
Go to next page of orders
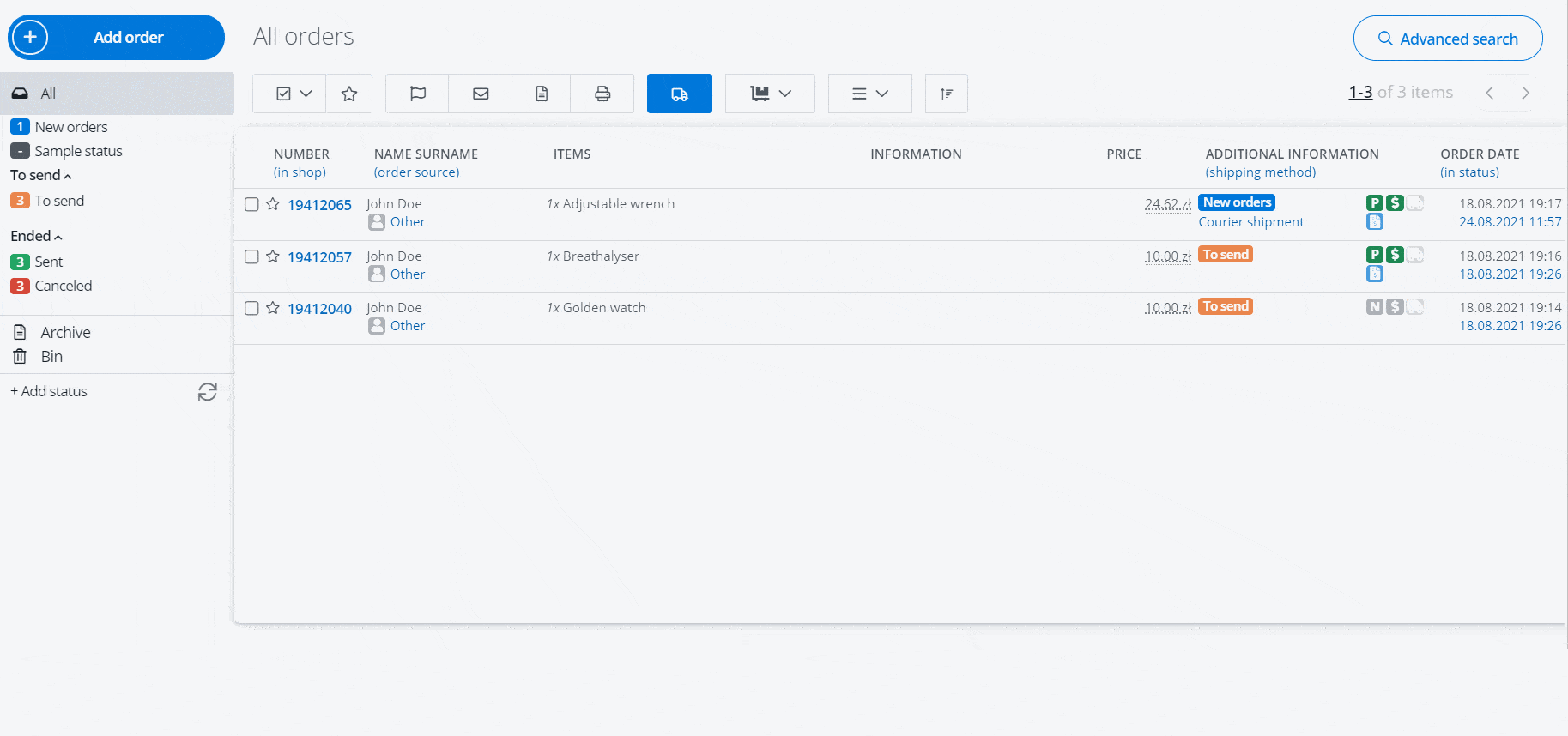coord(1525,93)
